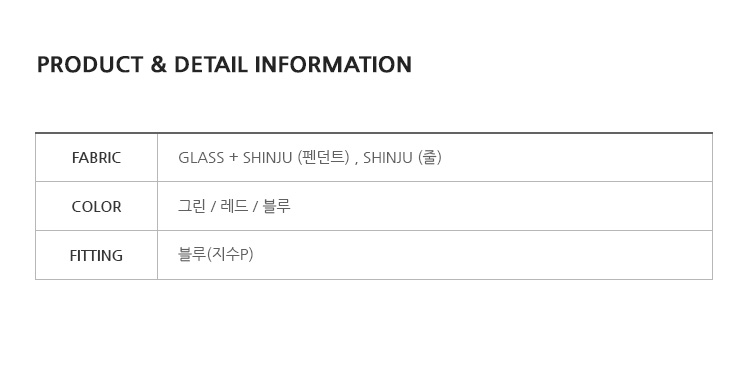Select the word DETAIL in the heading
750x384 pixels.
[x=210, y=65]
